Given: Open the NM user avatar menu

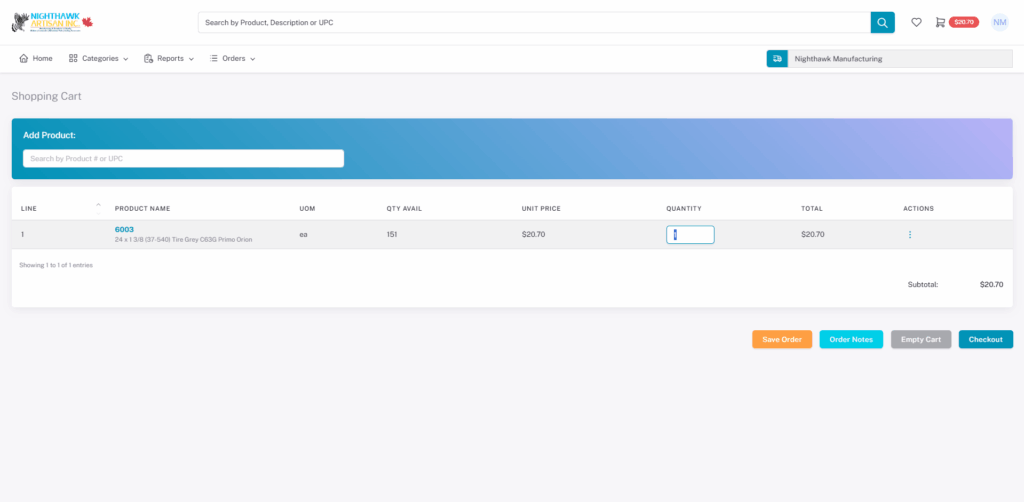Looking at the screenshot, I should coord(999,22).
